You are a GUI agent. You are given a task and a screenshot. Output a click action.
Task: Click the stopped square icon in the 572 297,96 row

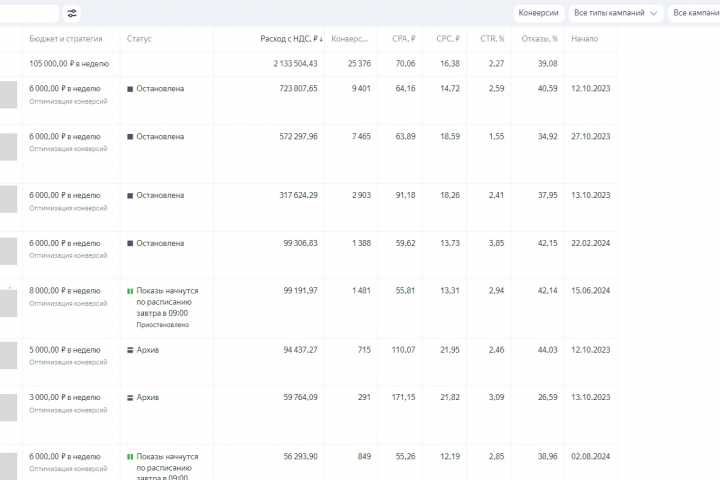tap(130, 136)
